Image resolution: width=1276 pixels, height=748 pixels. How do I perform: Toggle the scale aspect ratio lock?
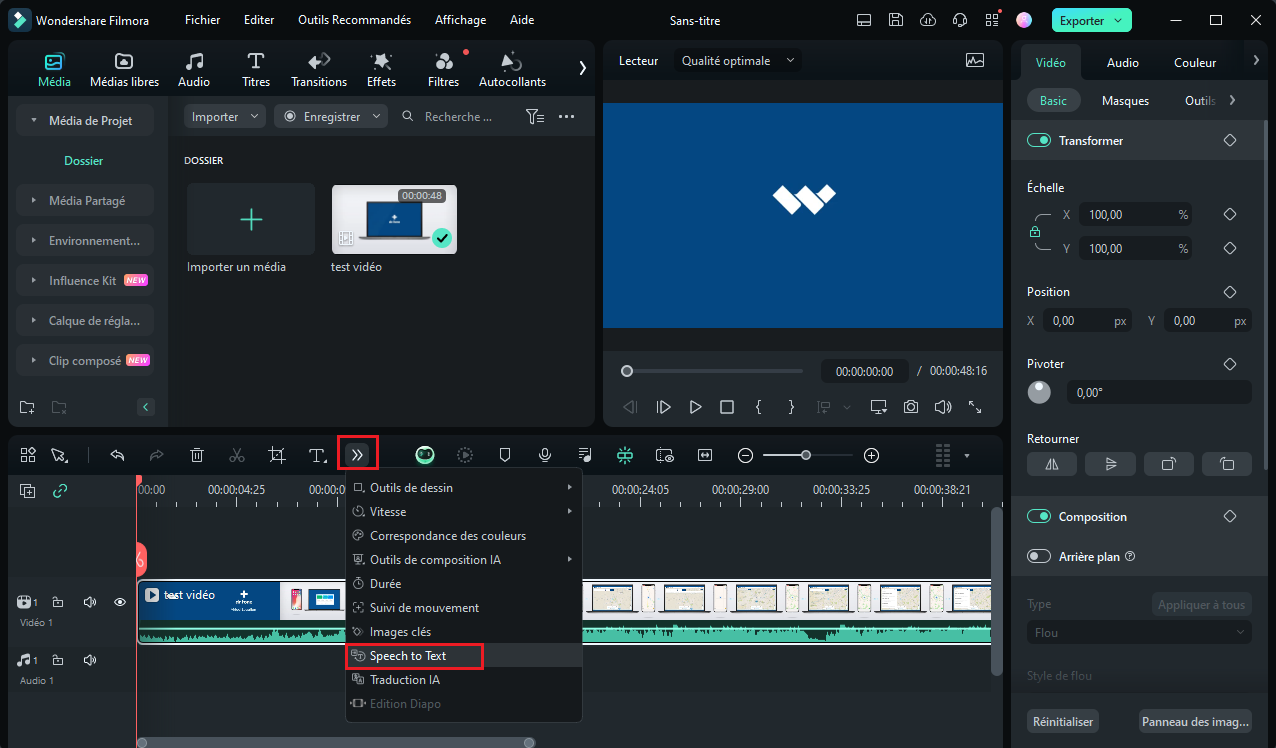1035,232
